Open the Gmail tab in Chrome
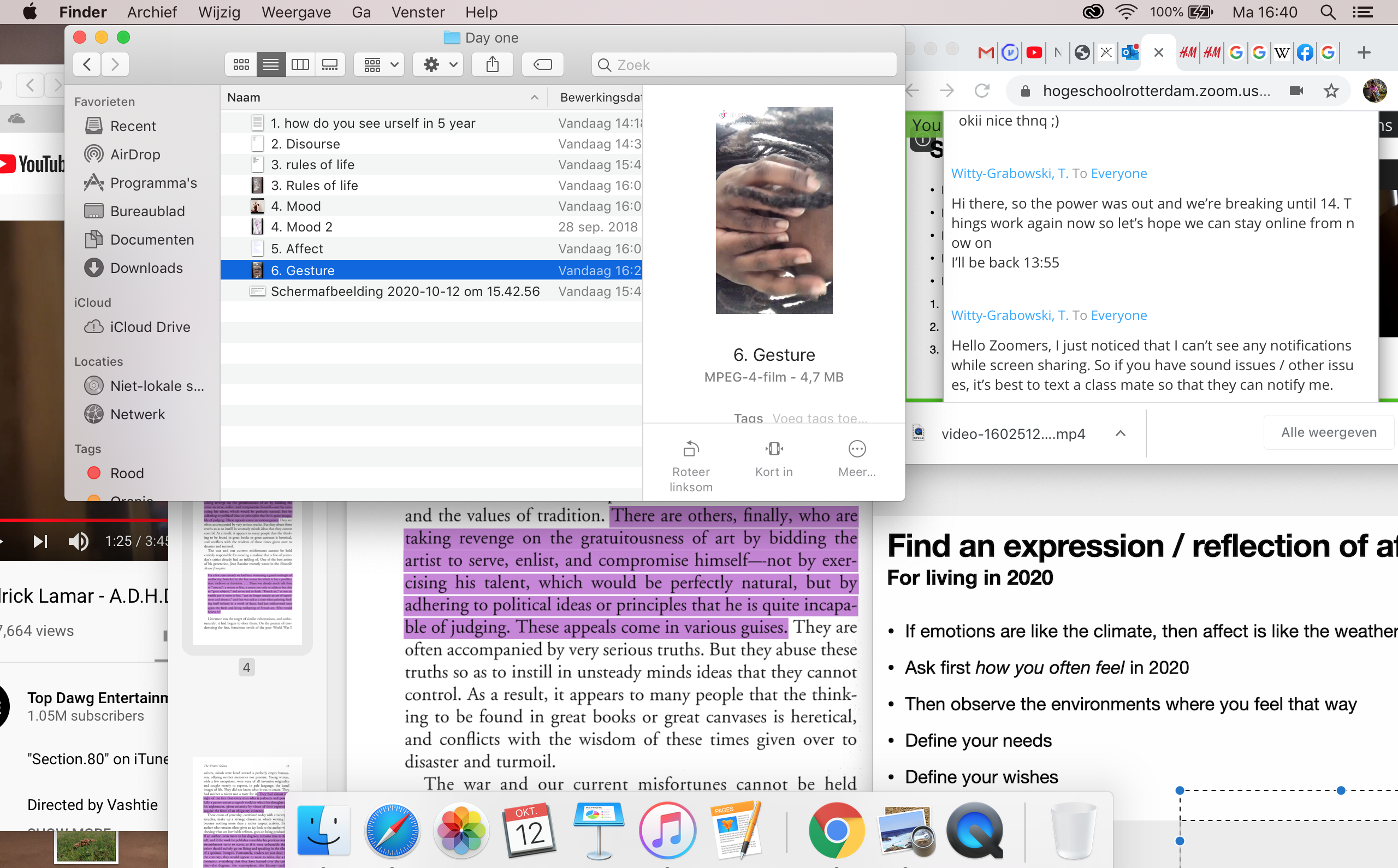The image size is (1398, 868). coord(985,53)
